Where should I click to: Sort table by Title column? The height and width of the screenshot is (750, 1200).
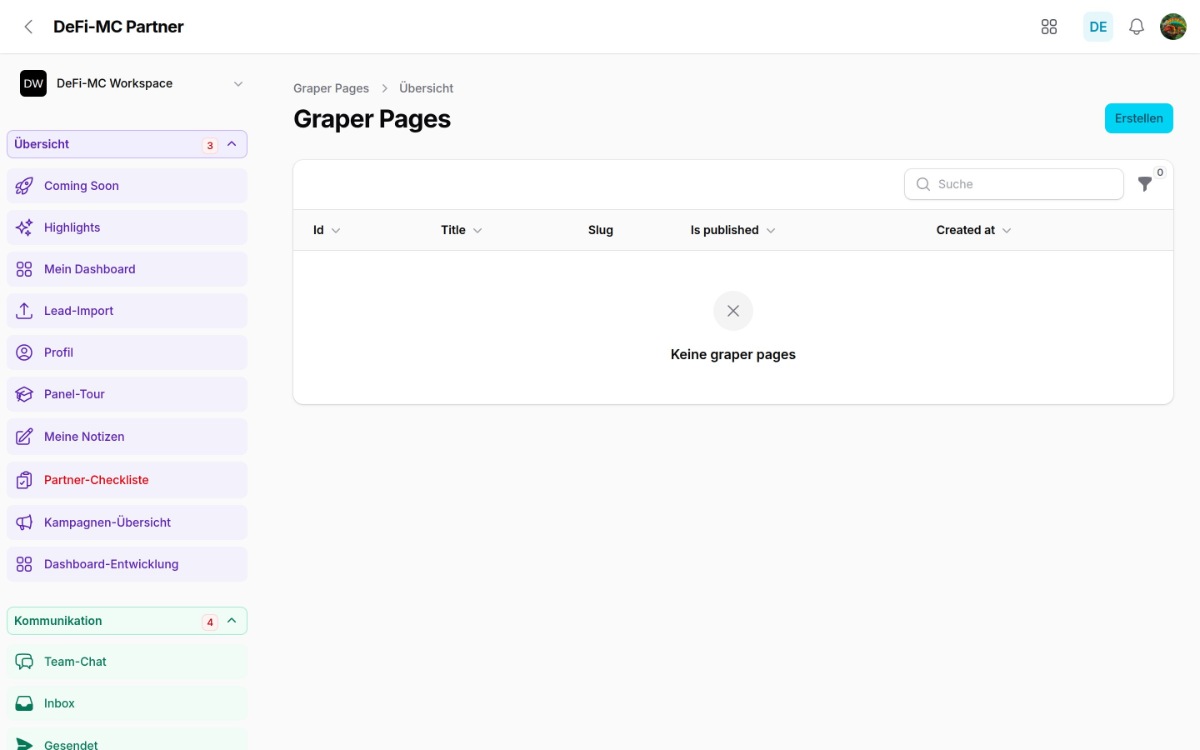click(x=461, y=230)
